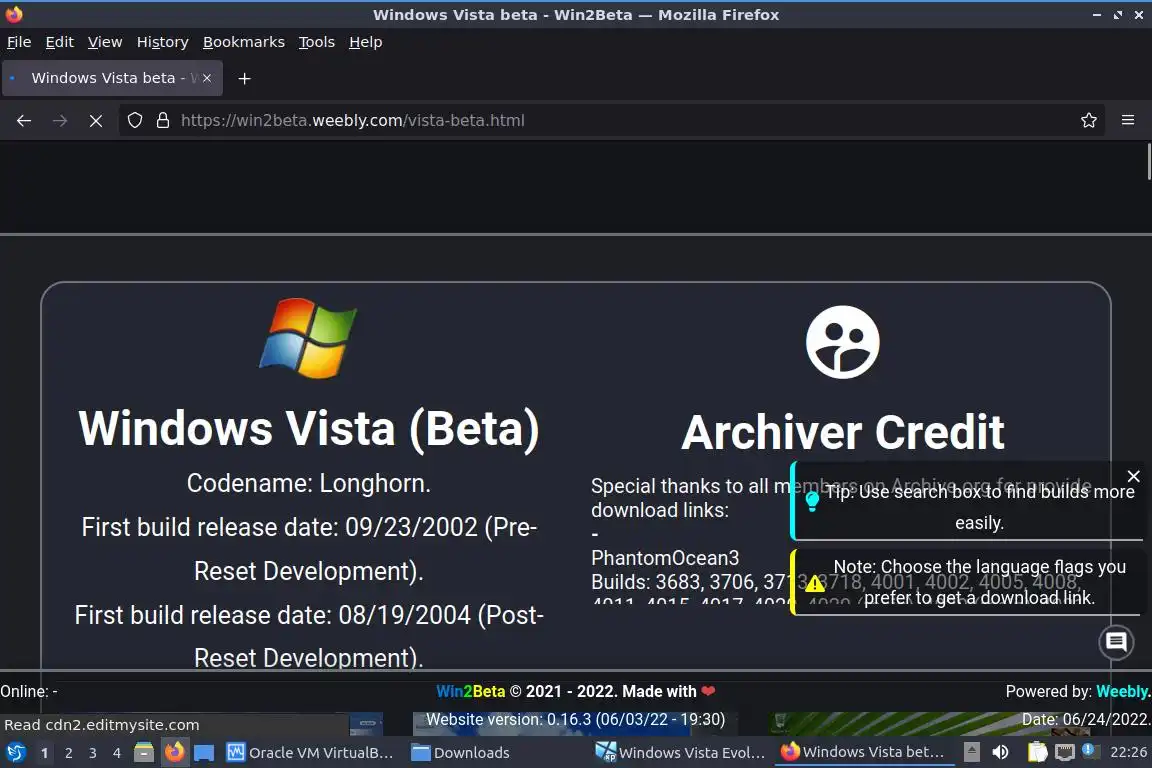Open the Help menu
Screen dimensions: 1152x768
[365, 42]
